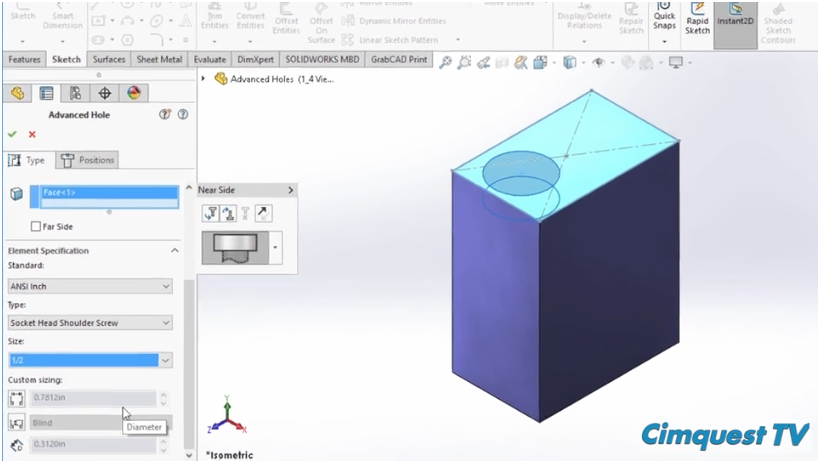Click the scroll down arrow in PropertyManager
This screenshot has height=461, width=820.
[x=189, y=455]
